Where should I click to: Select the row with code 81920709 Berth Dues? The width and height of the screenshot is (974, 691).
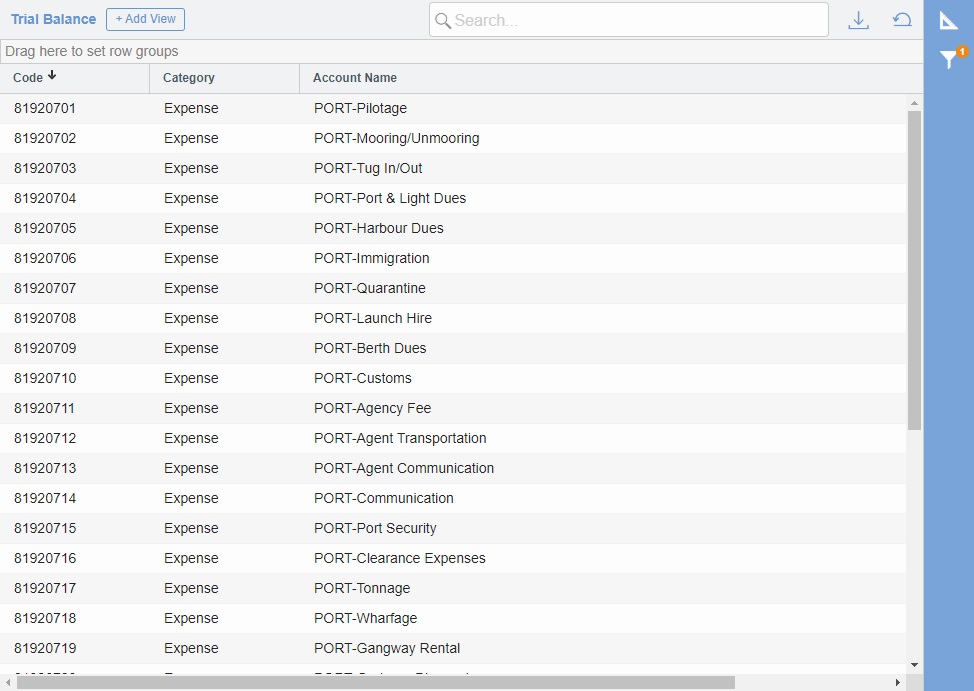pyautogui.click(x=400, y=348)
